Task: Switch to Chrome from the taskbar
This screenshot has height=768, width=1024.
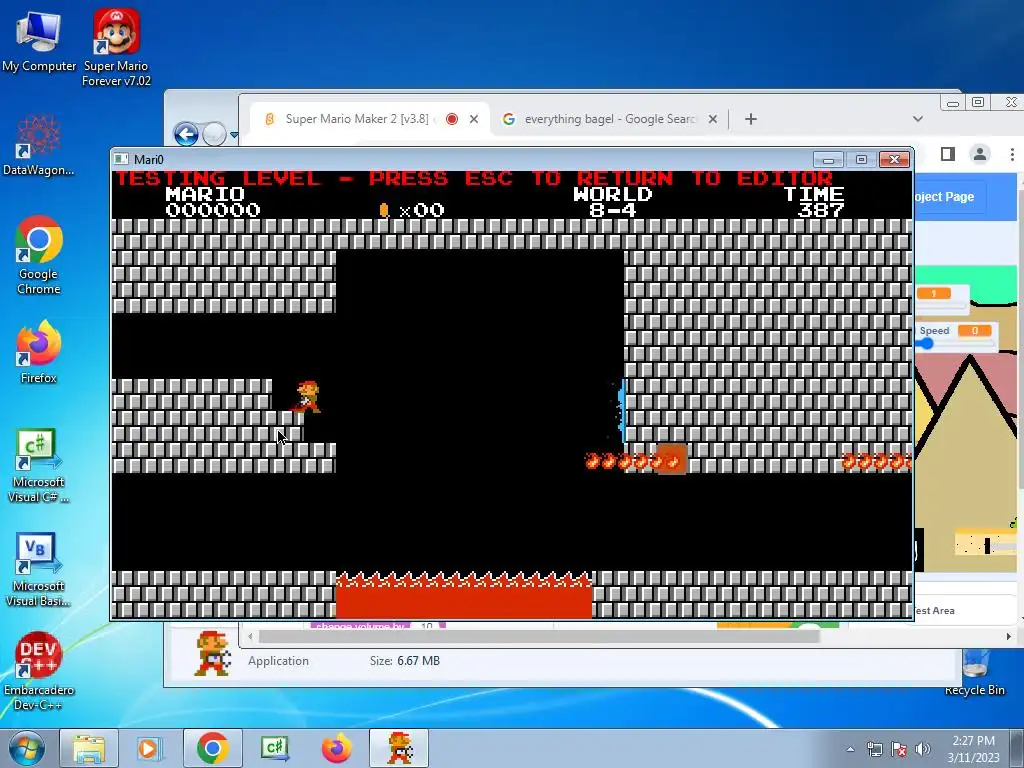Action: 213,748
